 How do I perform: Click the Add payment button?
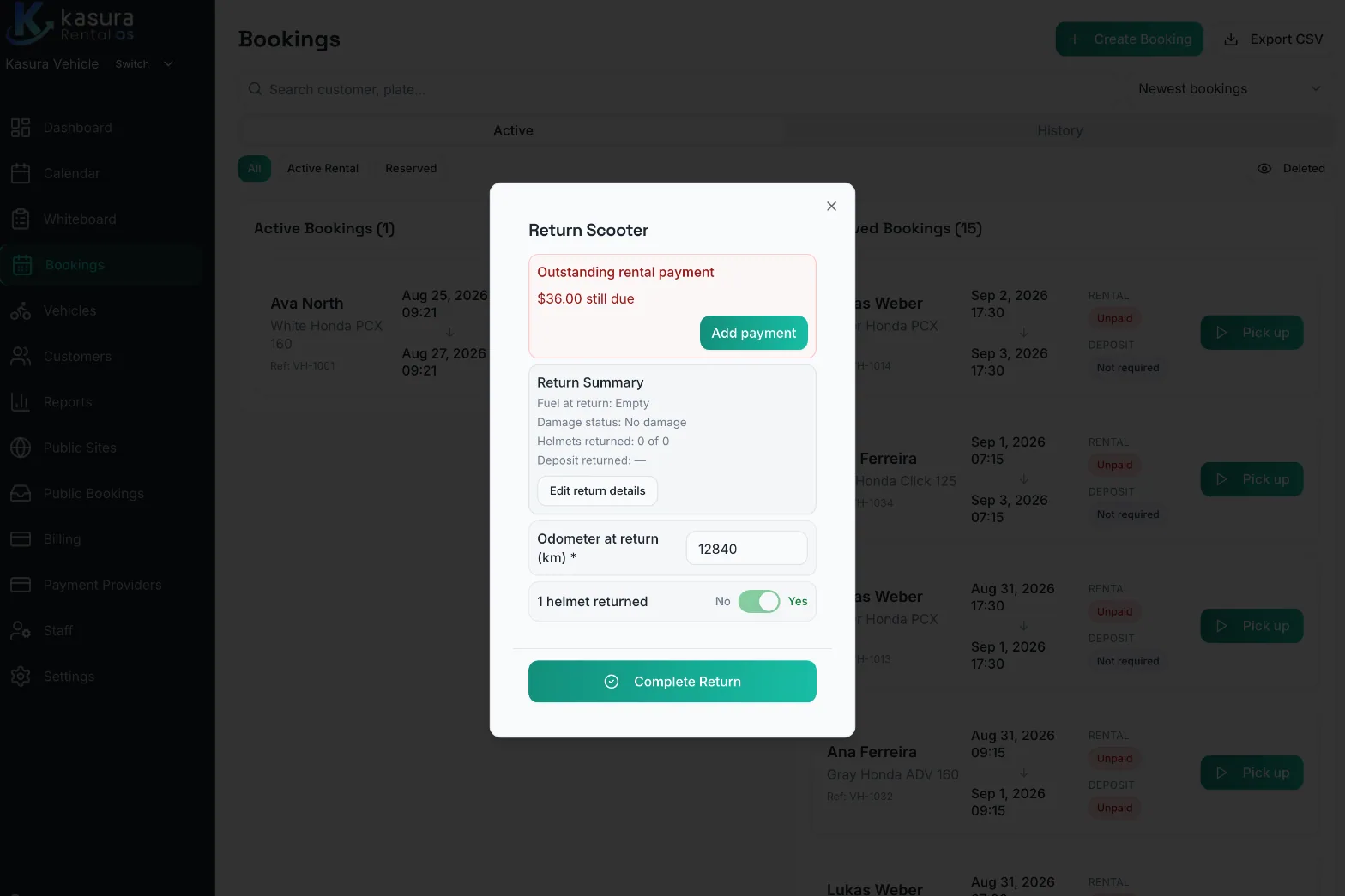point(754,333)
